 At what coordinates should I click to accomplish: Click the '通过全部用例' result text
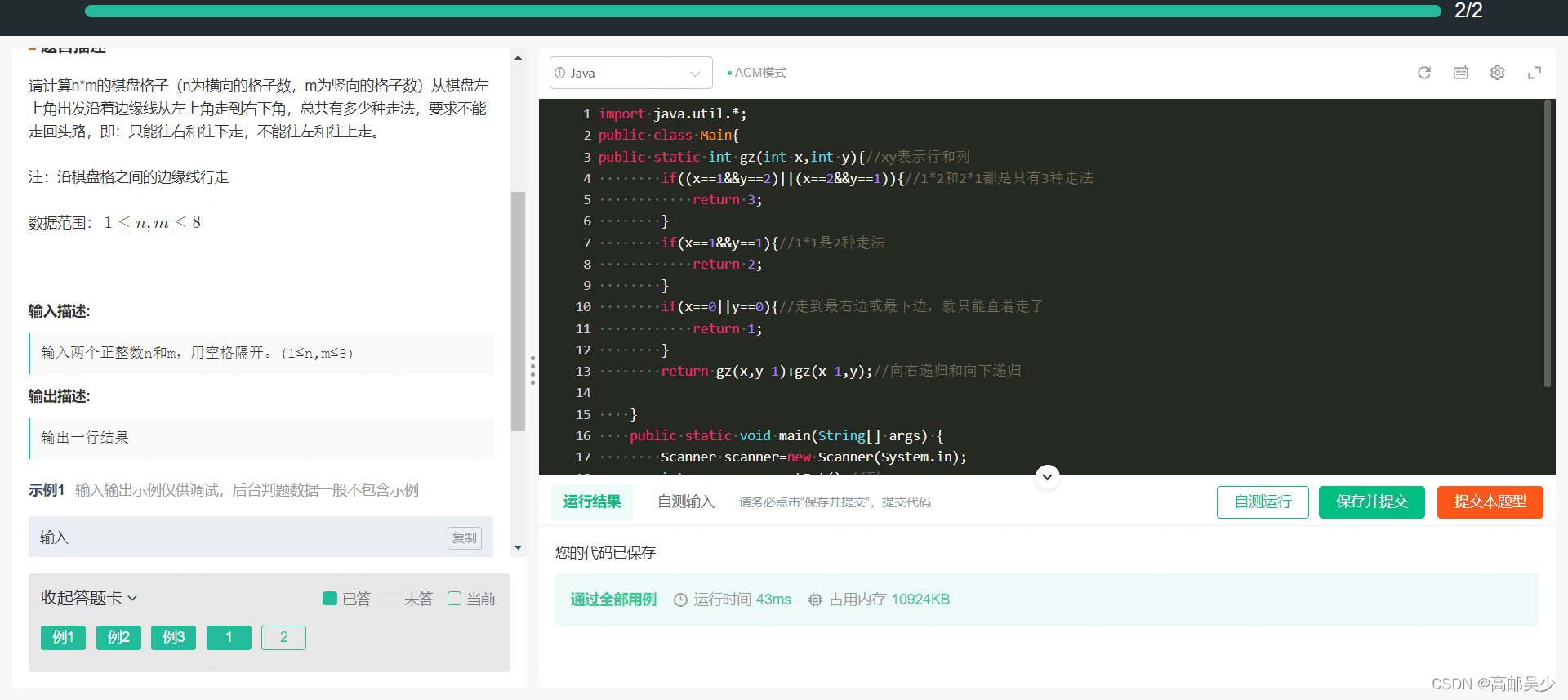point(613,600)
